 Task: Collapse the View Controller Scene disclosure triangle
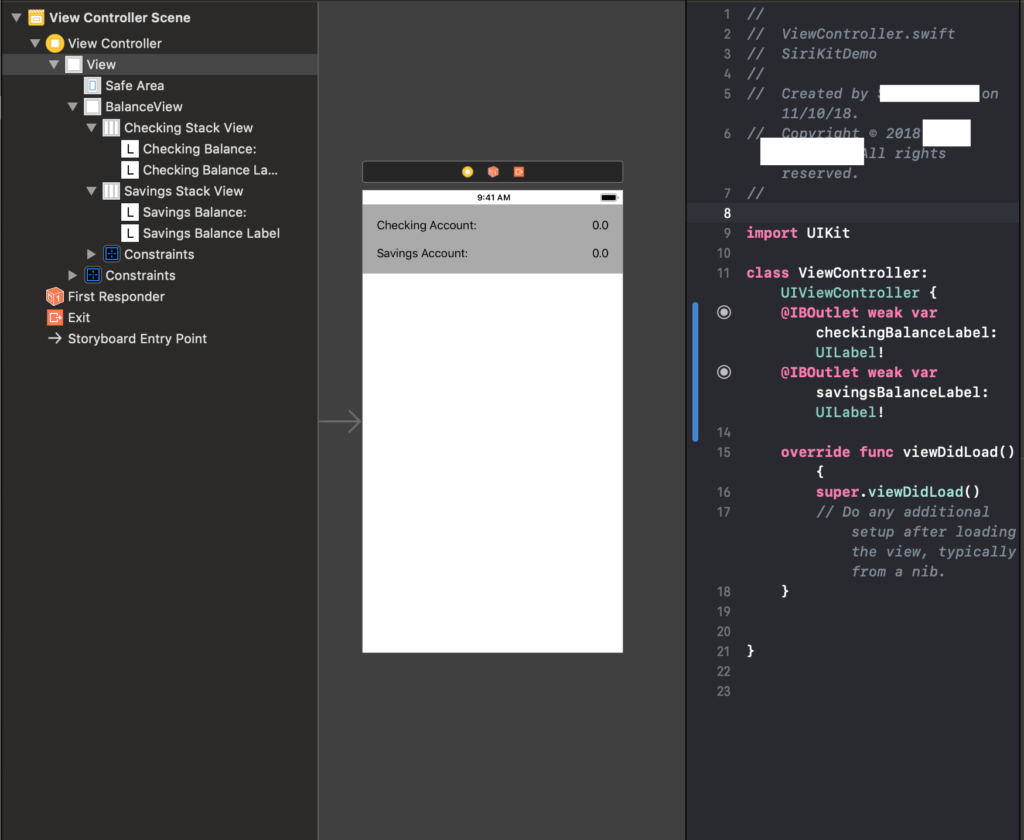(16, 18)
